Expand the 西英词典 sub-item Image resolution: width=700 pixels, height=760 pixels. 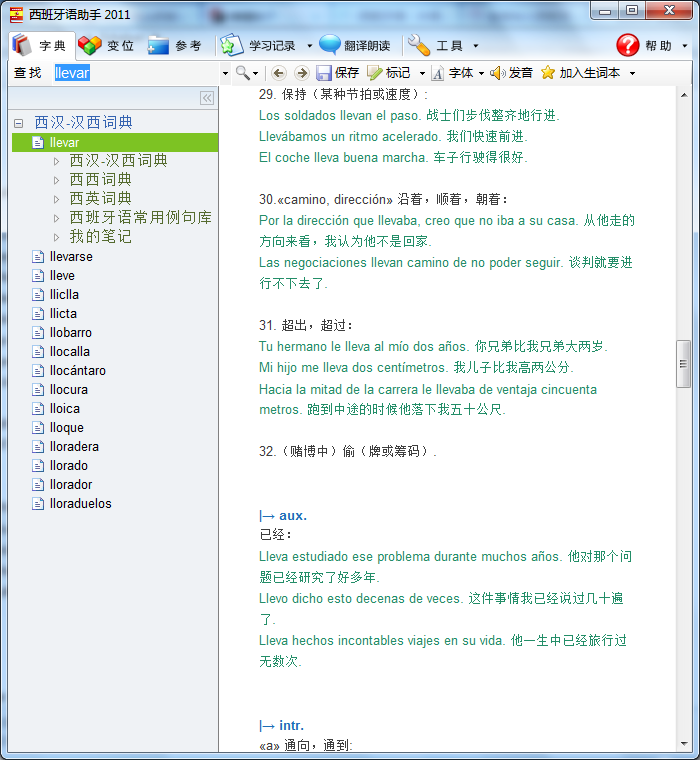tap(56, 199)
